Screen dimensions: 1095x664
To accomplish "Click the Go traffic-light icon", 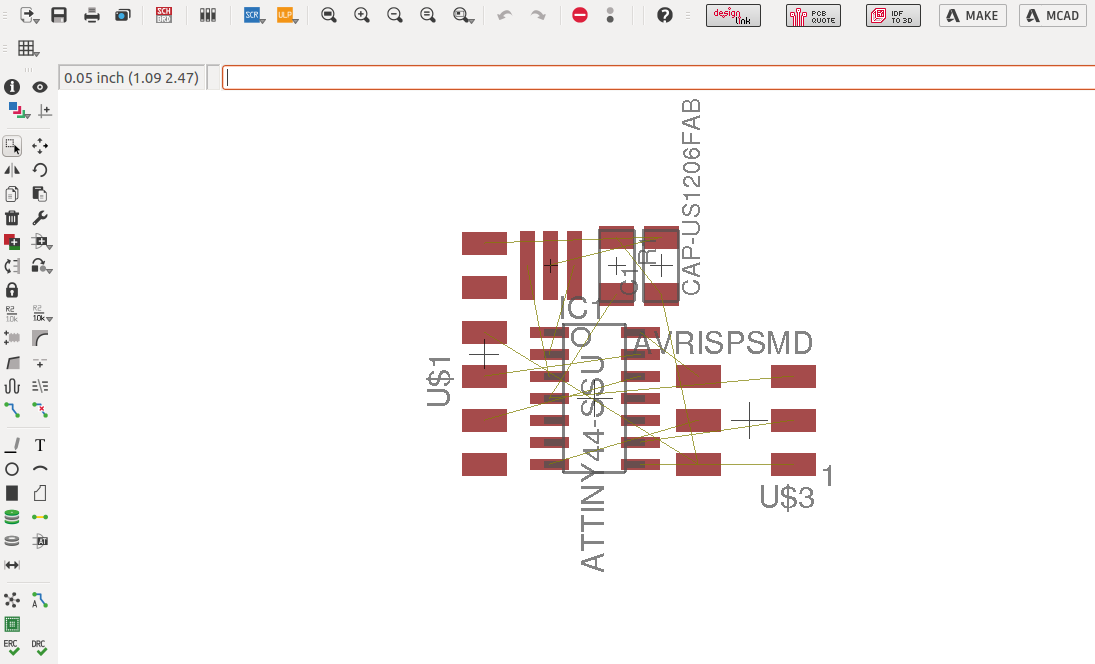I will click(x=610, y=15).
